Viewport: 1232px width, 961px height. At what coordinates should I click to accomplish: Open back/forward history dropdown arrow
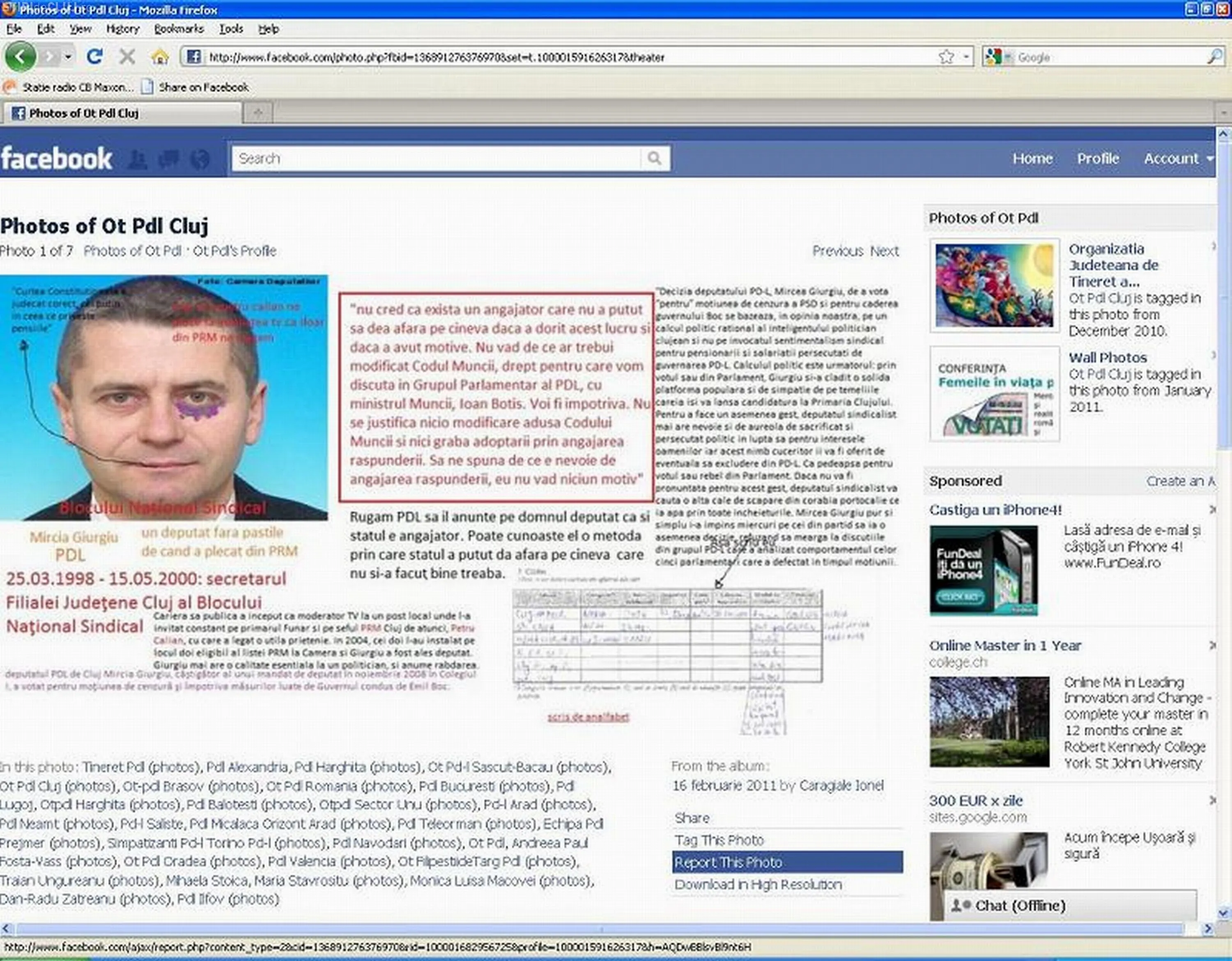(68, 57)
